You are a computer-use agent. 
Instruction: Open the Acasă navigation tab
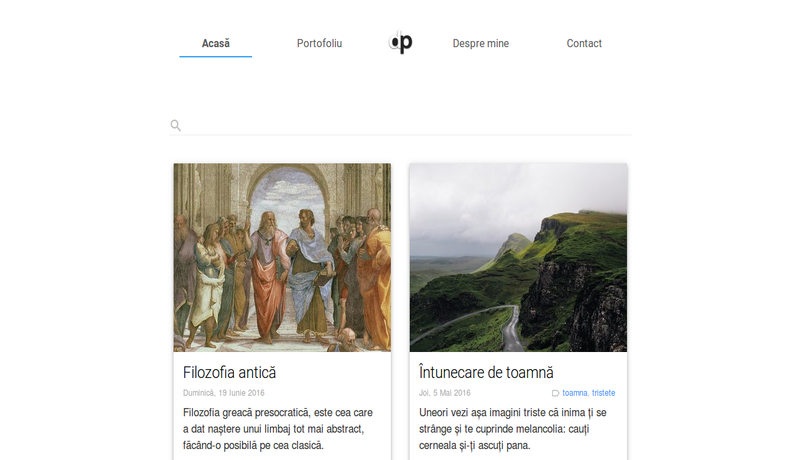[215, 43]
